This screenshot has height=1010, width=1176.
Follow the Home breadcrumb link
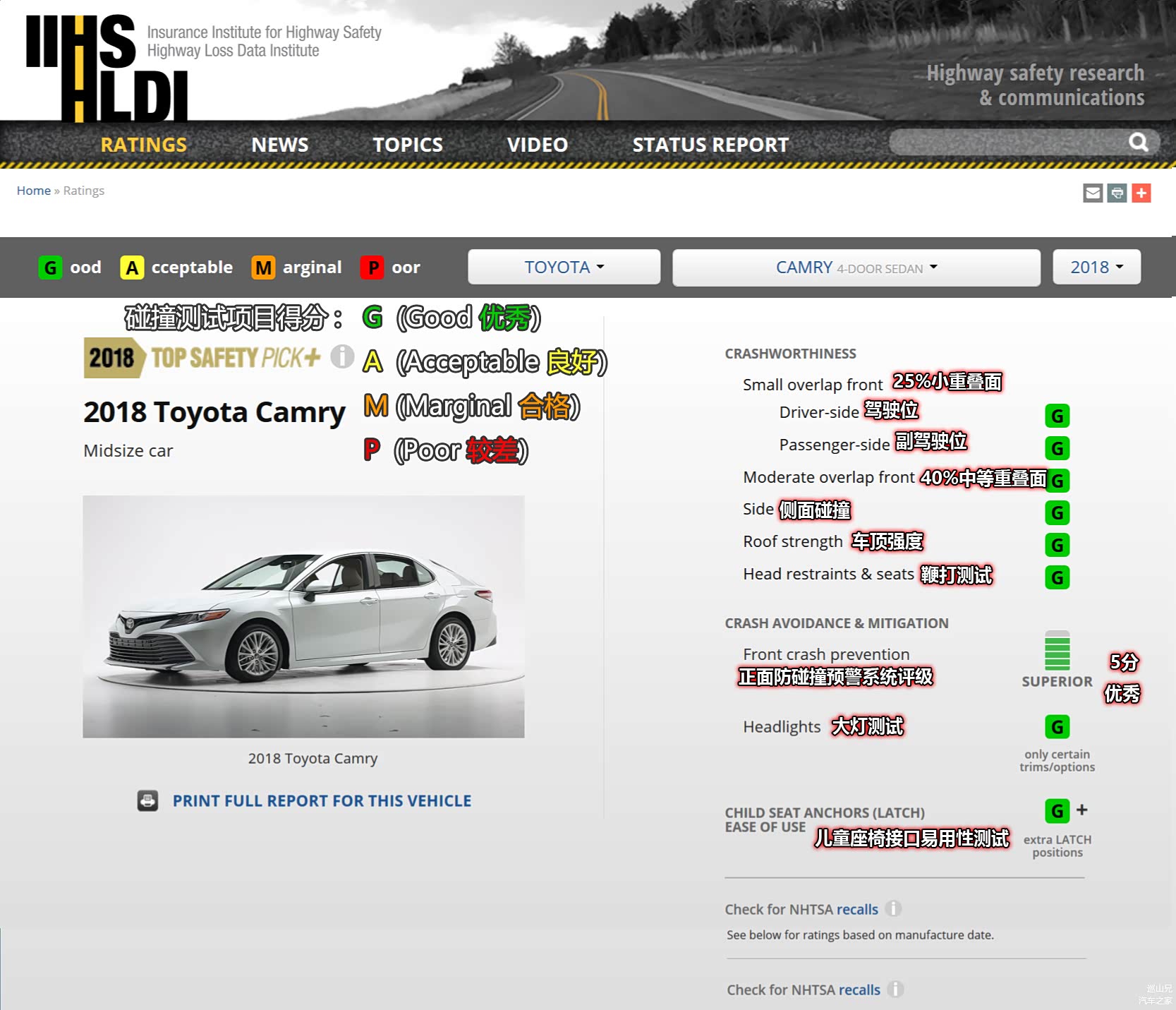[33, 191]
